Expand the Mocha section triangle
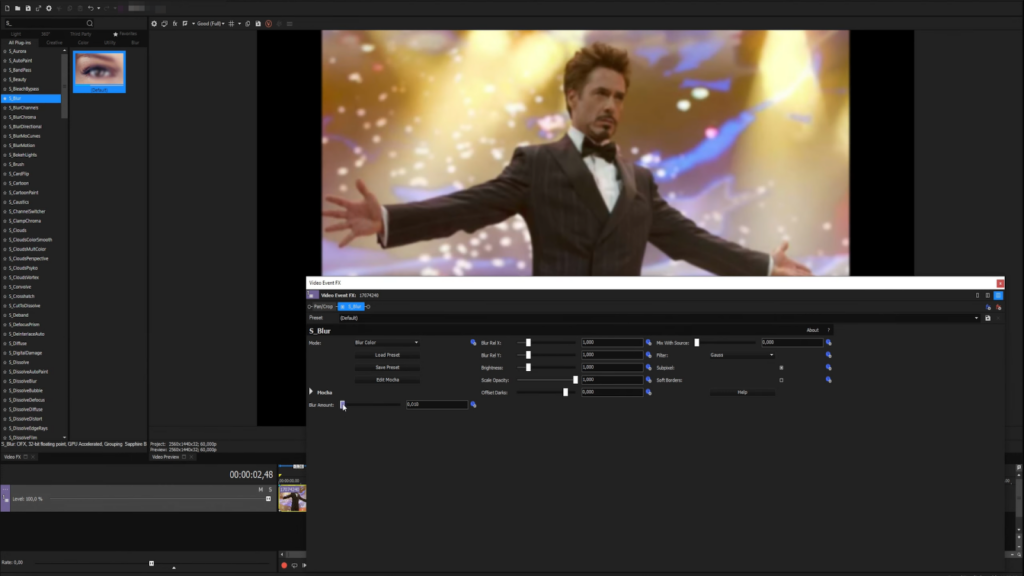The image size is (1024, 576). pyautogui.click(x=311, y=392)
